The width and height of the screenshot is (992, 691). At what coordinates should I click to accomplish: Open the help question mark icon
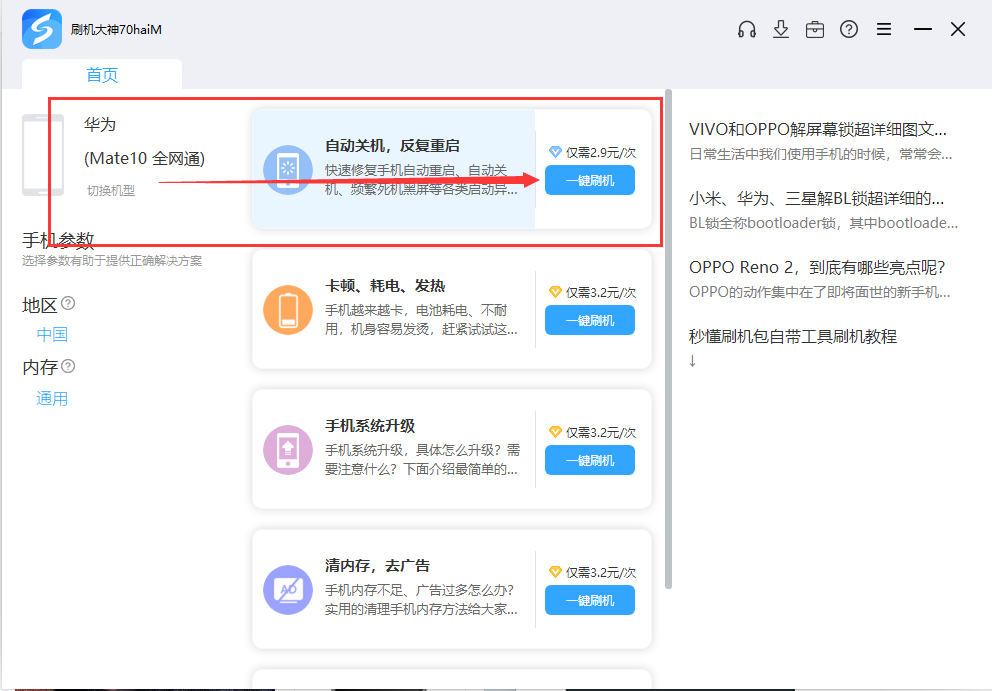849,29
